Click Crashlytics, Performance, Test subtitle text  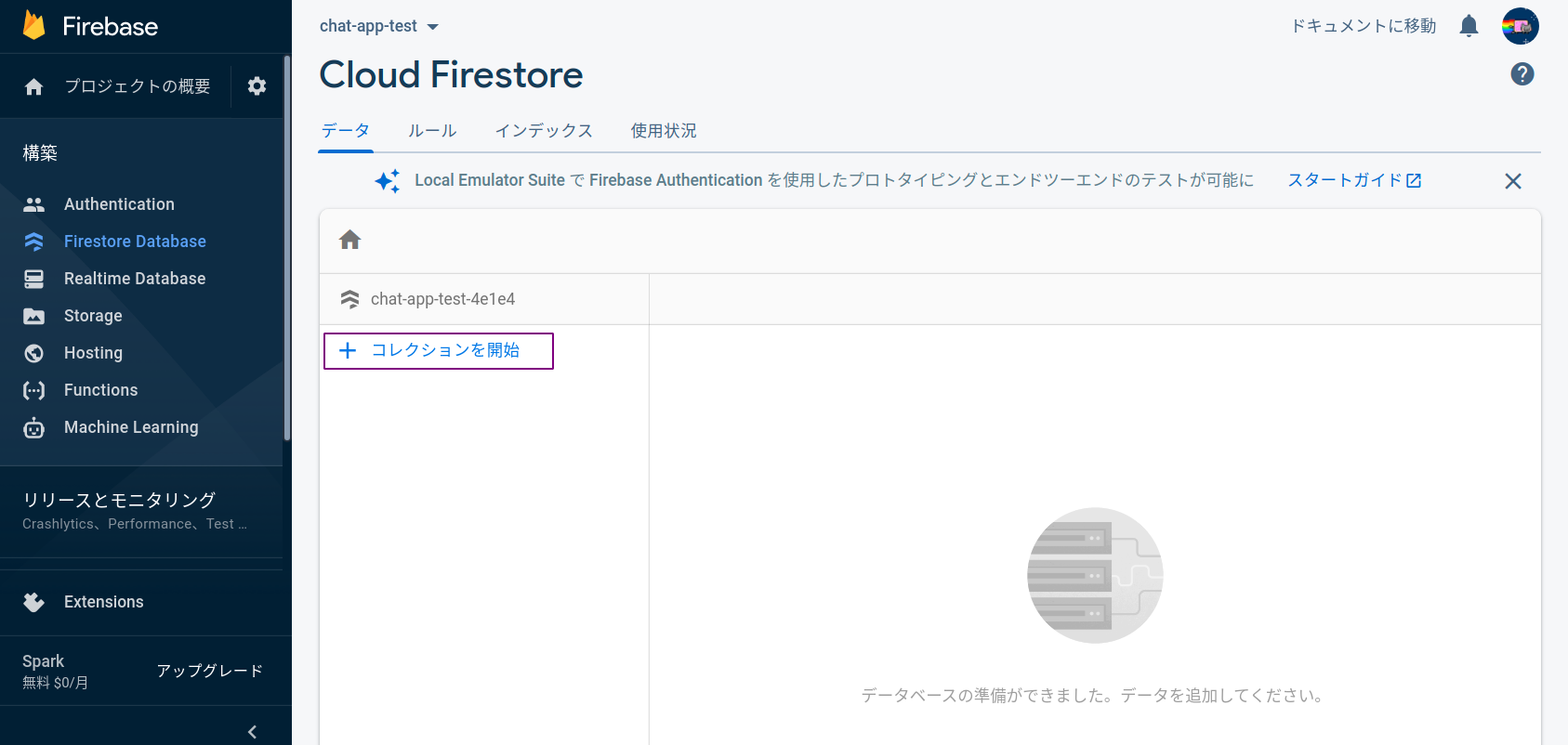(135, 524)
